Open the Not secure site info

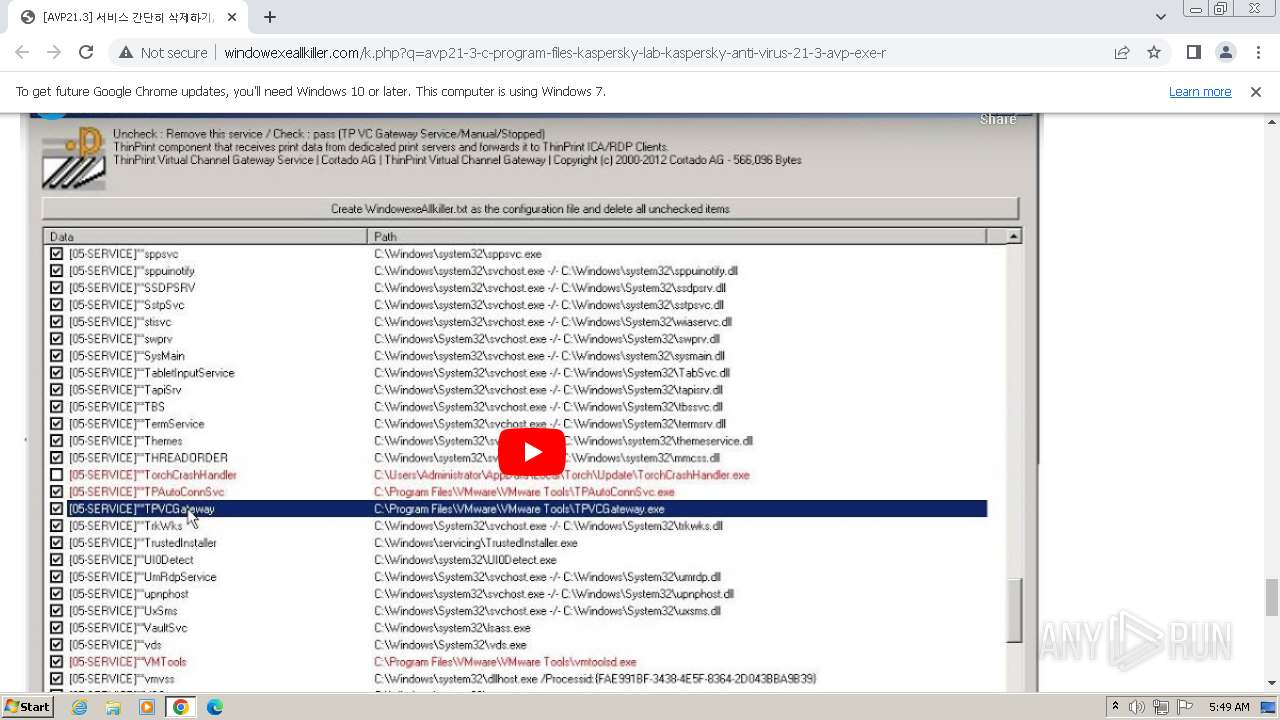tap(163, 53)
